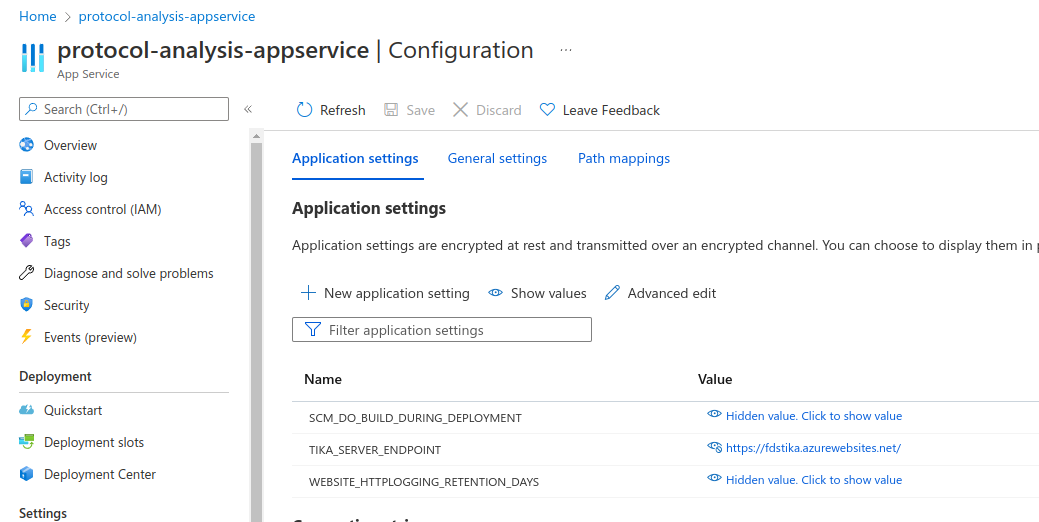Click the Events lightning bolt icon
Image resolution: width=1039 pixels, height=522 pixels.
[27, 337]
